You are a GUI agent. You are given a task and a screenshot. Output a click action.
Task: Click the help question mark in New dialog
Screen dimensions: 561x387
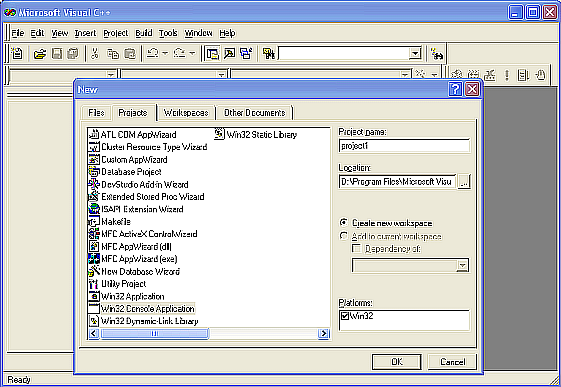point(455,89)
